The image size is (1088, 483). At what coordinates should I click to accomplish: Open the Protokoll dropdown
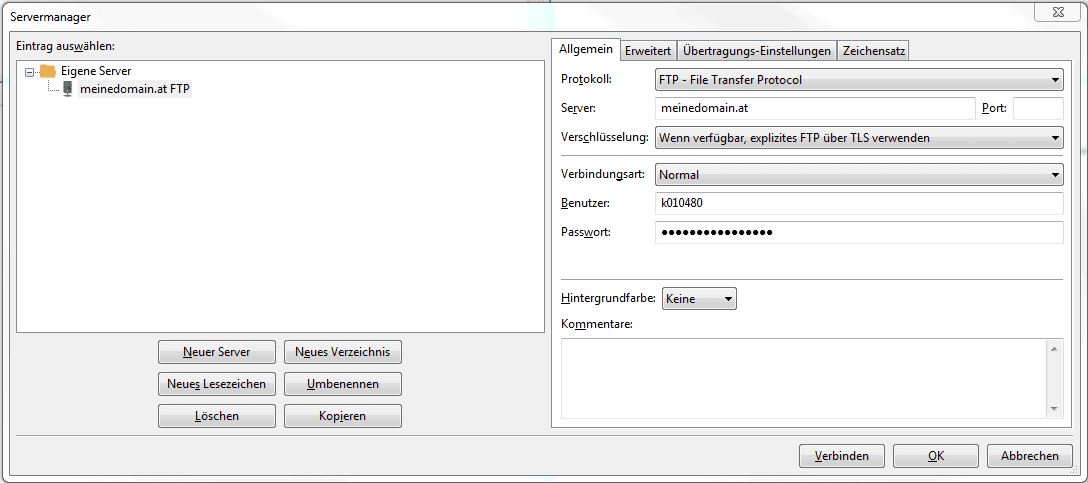[x=858, y=80]
